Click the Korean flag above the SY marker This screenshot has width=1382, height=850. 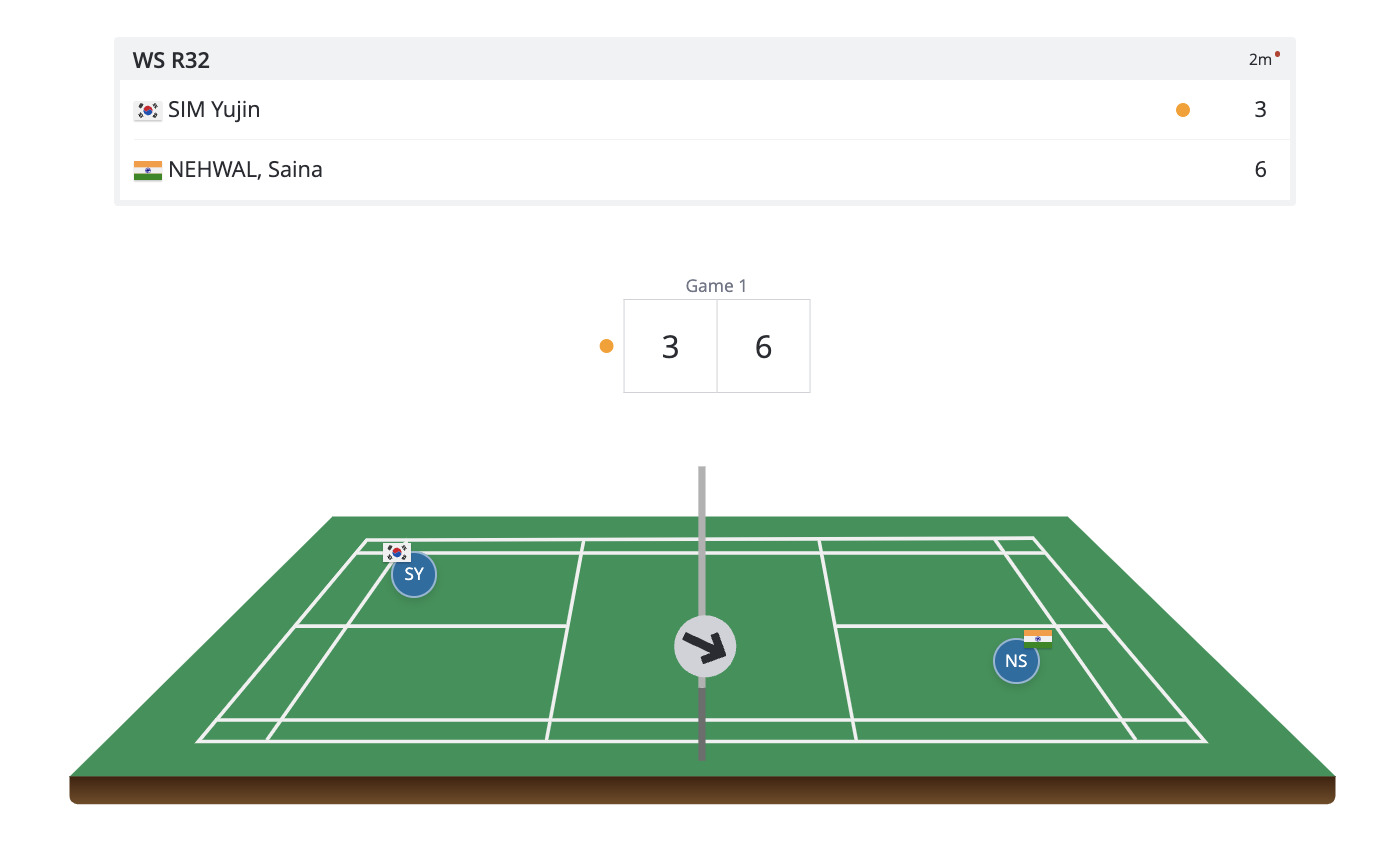coord(397,552)
